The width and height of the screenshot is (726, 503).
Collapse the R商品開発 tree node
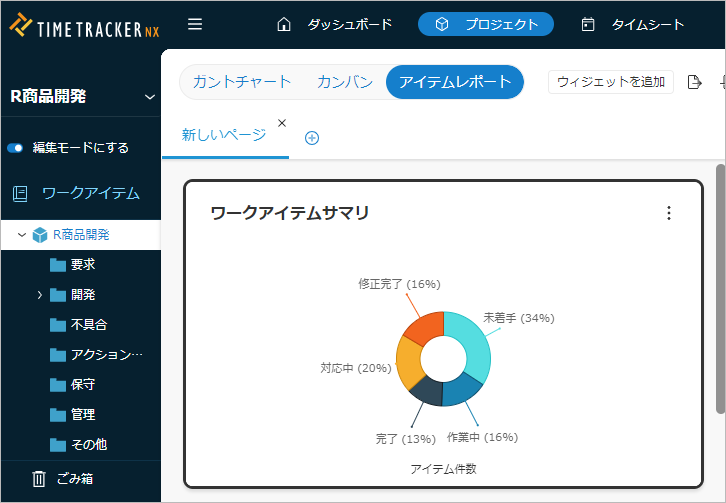tap(22, 235)
